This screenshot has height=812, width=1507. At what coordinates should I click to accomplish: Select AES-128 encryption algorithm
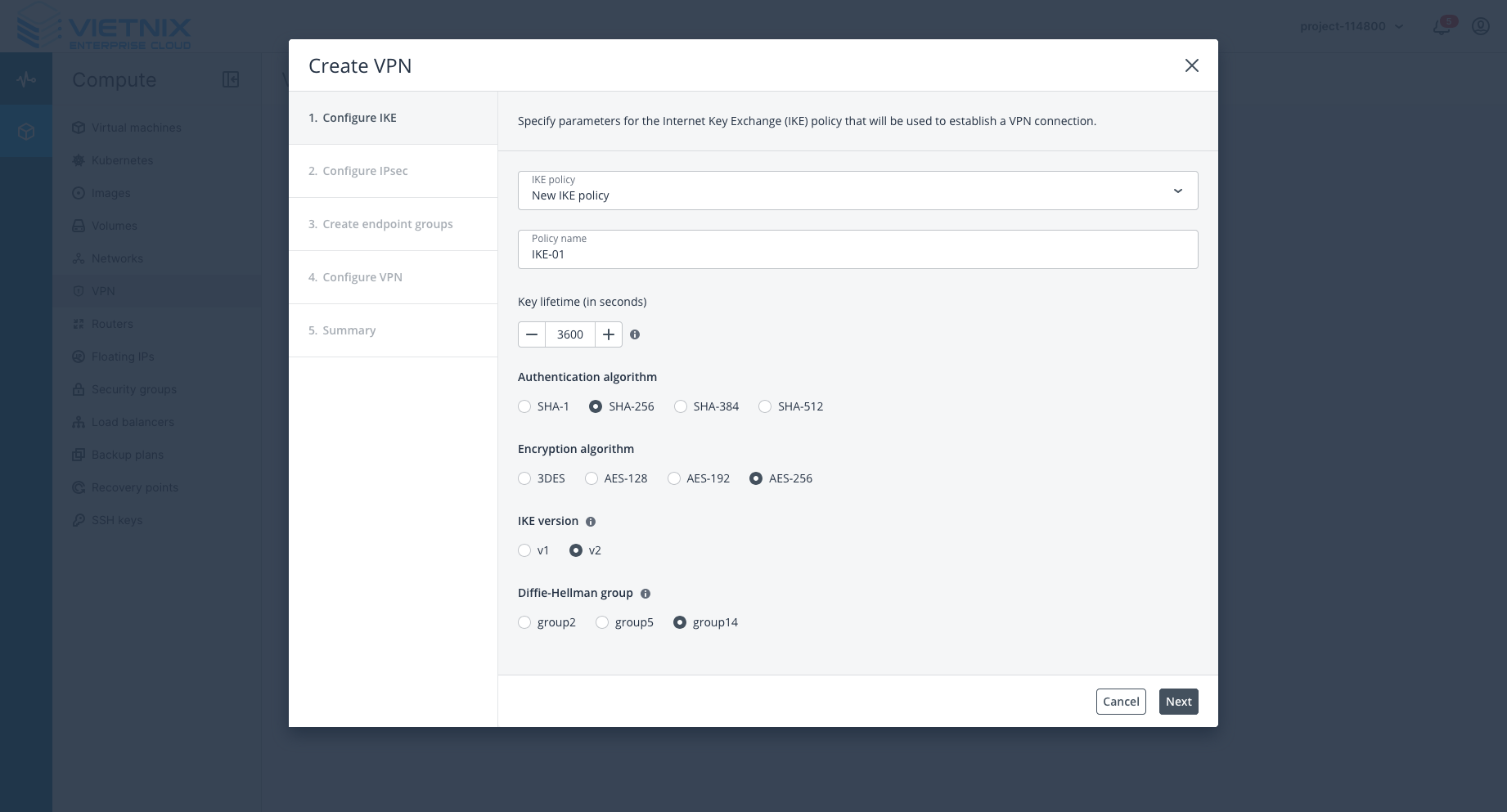[592, 478]
